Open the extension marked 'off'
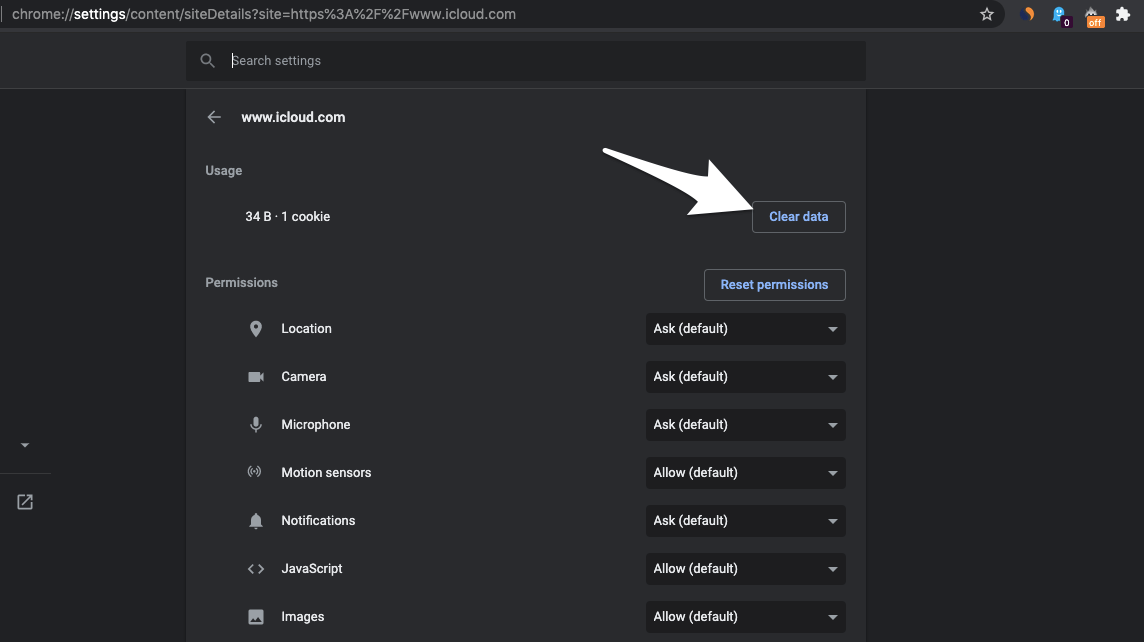1144x642 pixels. (1094, 16)
